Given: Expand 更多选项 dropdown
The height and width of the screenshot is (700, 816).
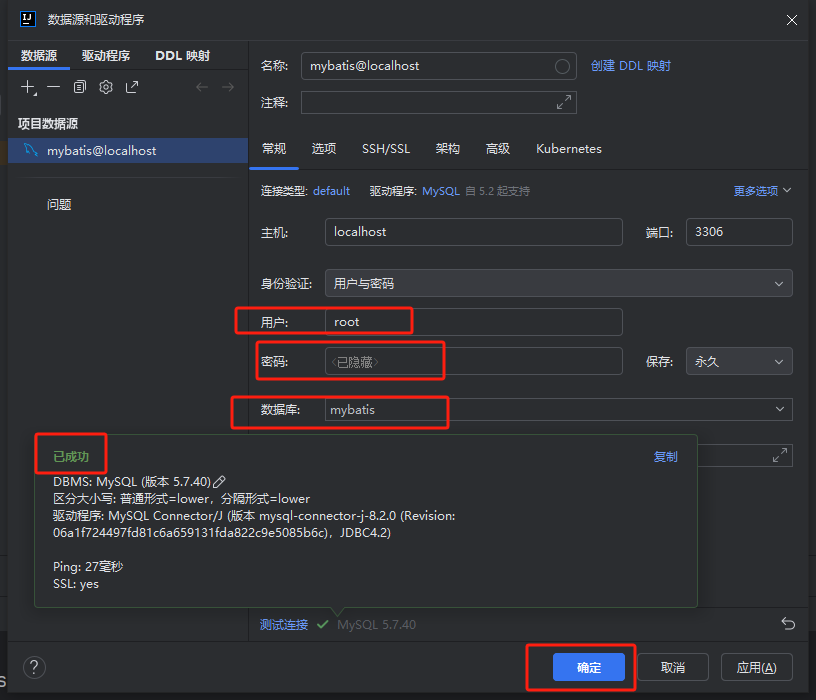Looking at the screenshot, I should click(x=762, y=191).
